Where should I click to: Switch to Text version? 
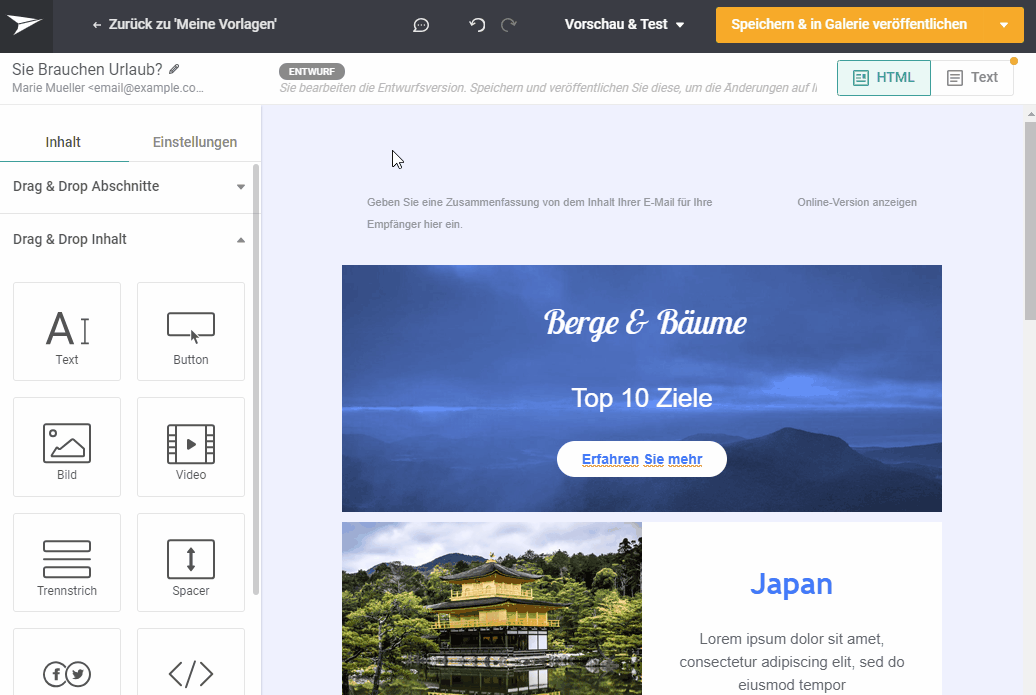point(972,78)
